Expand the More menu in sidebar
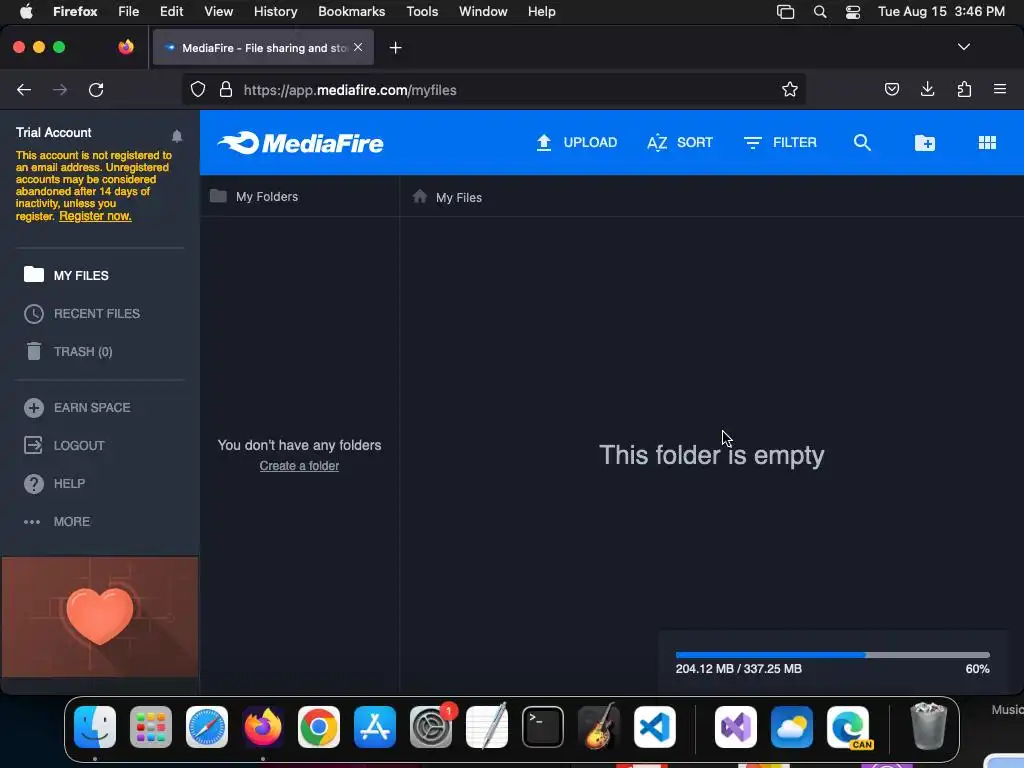 [x=57, y=521]
